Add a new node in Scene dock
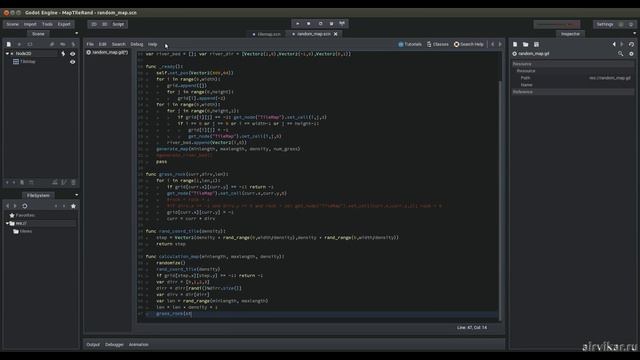Image resolution: width=640 pixels, height=360 pixels. coord(9,44)
